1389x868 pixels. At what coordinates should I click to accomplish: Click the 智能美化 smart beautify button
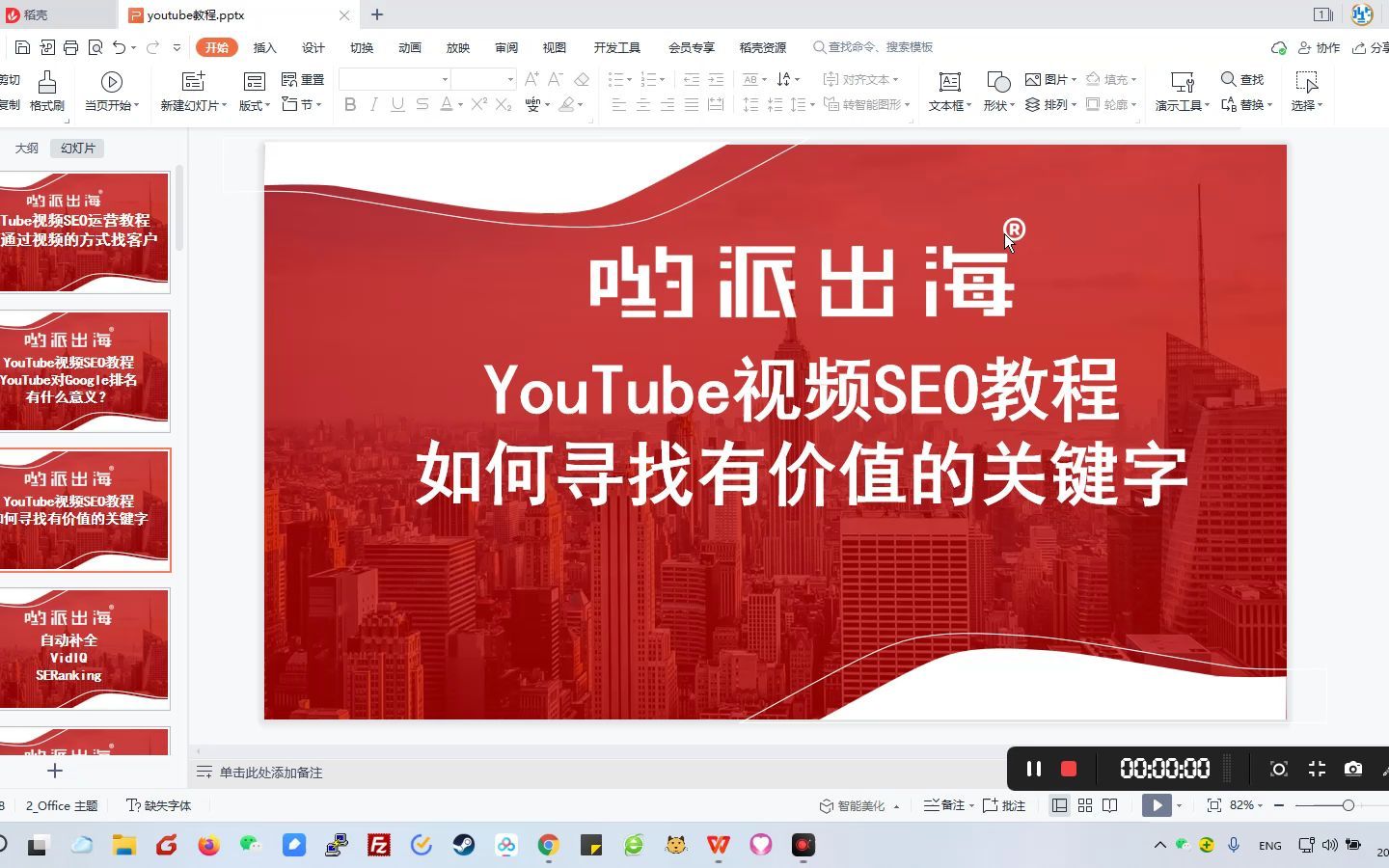pos(859,805)
